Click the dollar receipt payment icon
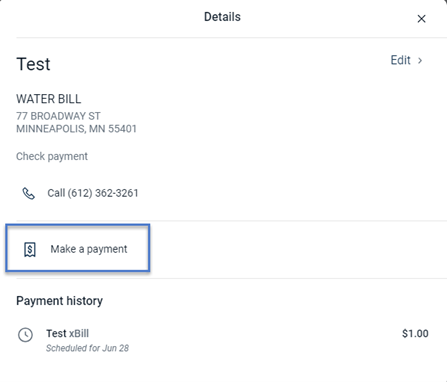This screenshot has width=447, height=382. pos(30,249)
